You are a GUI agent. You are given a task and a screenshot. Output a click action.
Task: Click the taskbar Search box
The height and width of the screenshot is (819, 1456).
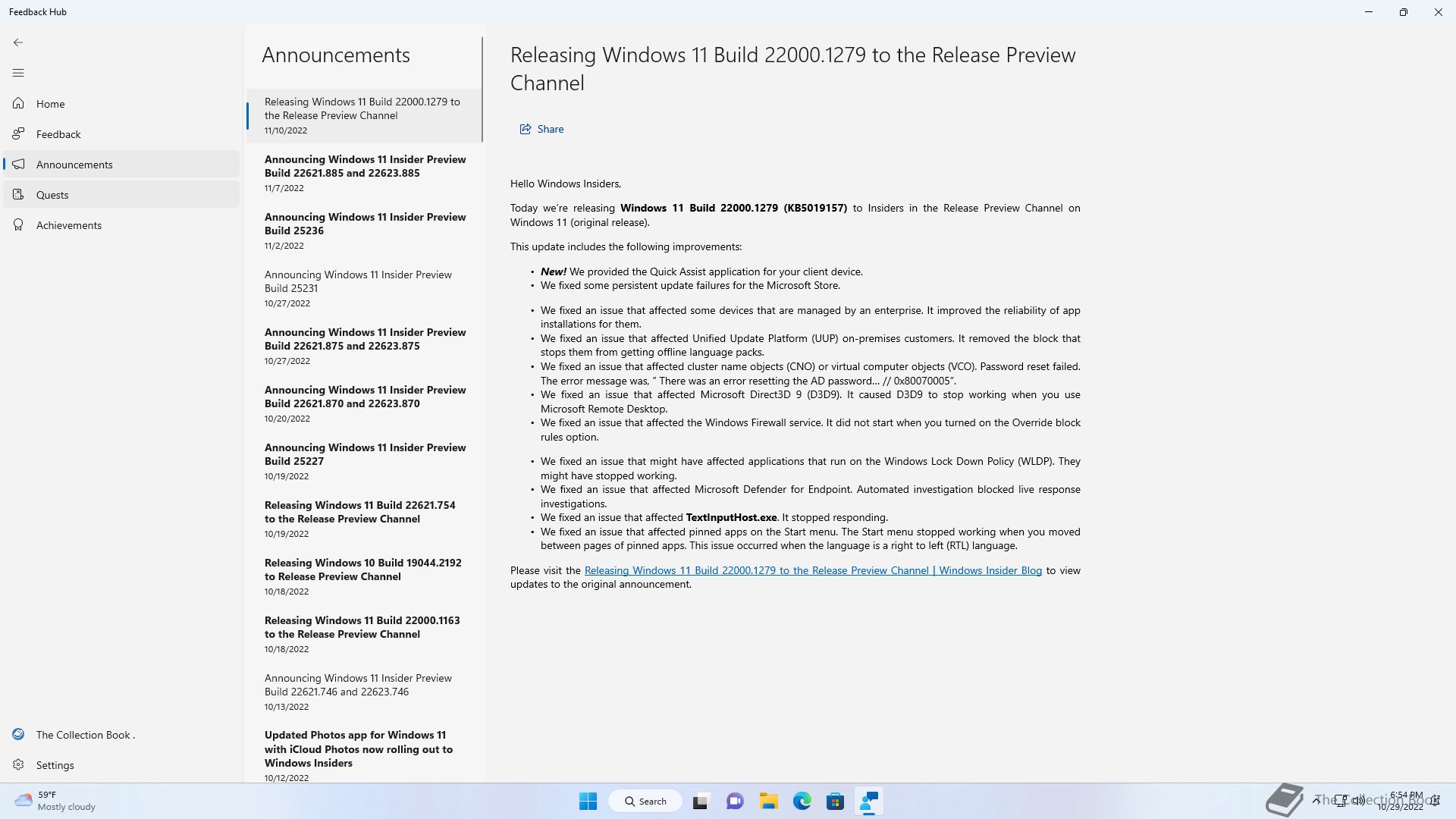[x=645, y=801]
